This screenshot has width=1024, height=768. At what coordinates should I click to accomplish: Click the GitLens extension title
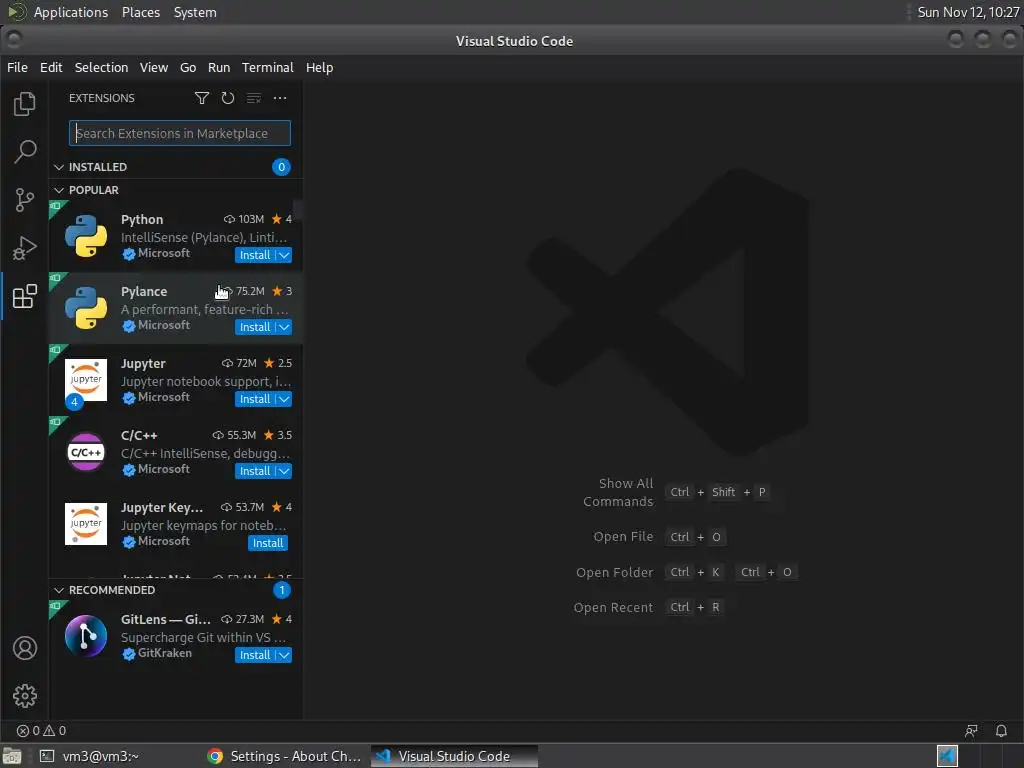coord(166,619)
